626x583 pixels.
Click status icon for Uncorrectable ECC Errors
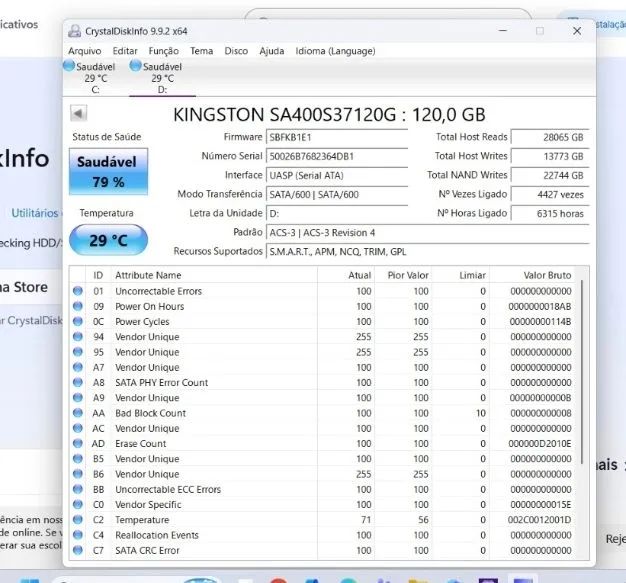click(x=78, y=489)
